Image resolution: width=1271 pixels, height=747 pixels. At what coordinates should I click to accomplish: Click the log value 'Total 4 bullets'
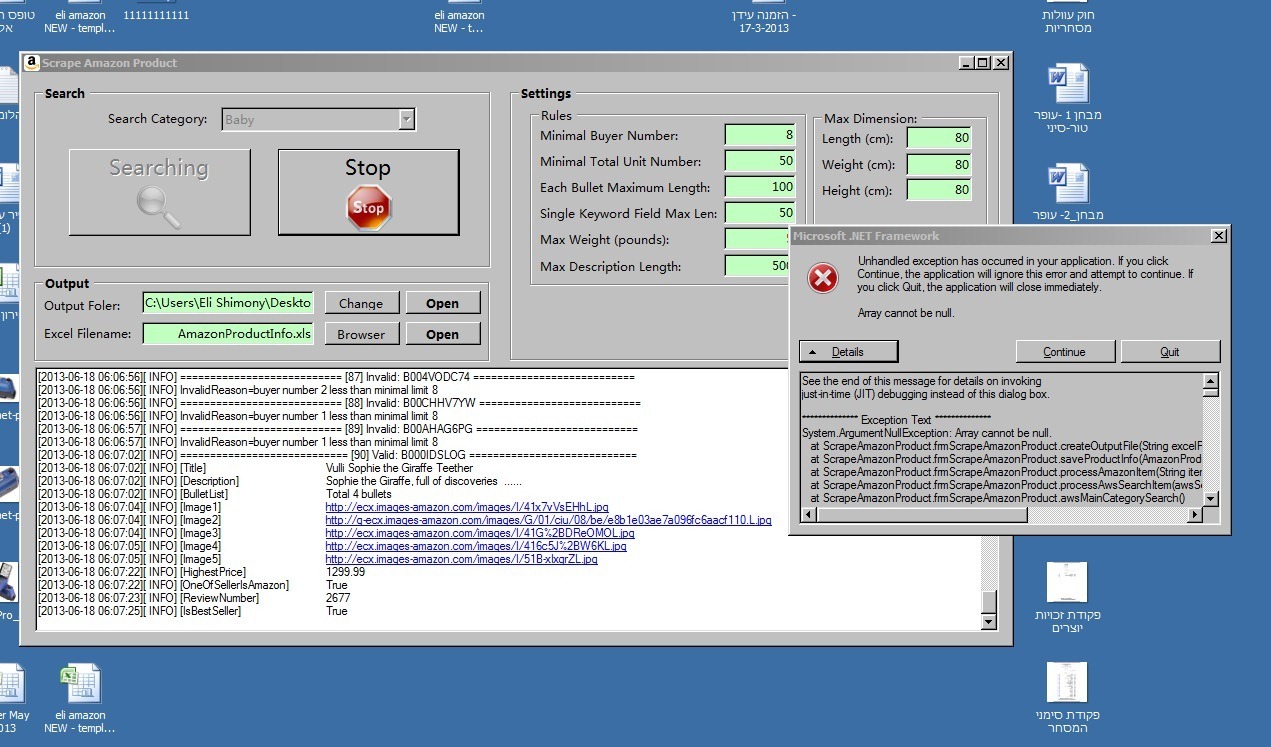pos(359,494)
